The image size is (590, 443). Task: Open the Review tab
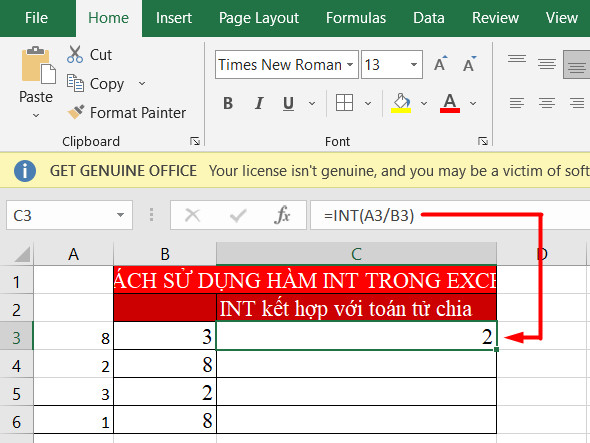point(495,18)
